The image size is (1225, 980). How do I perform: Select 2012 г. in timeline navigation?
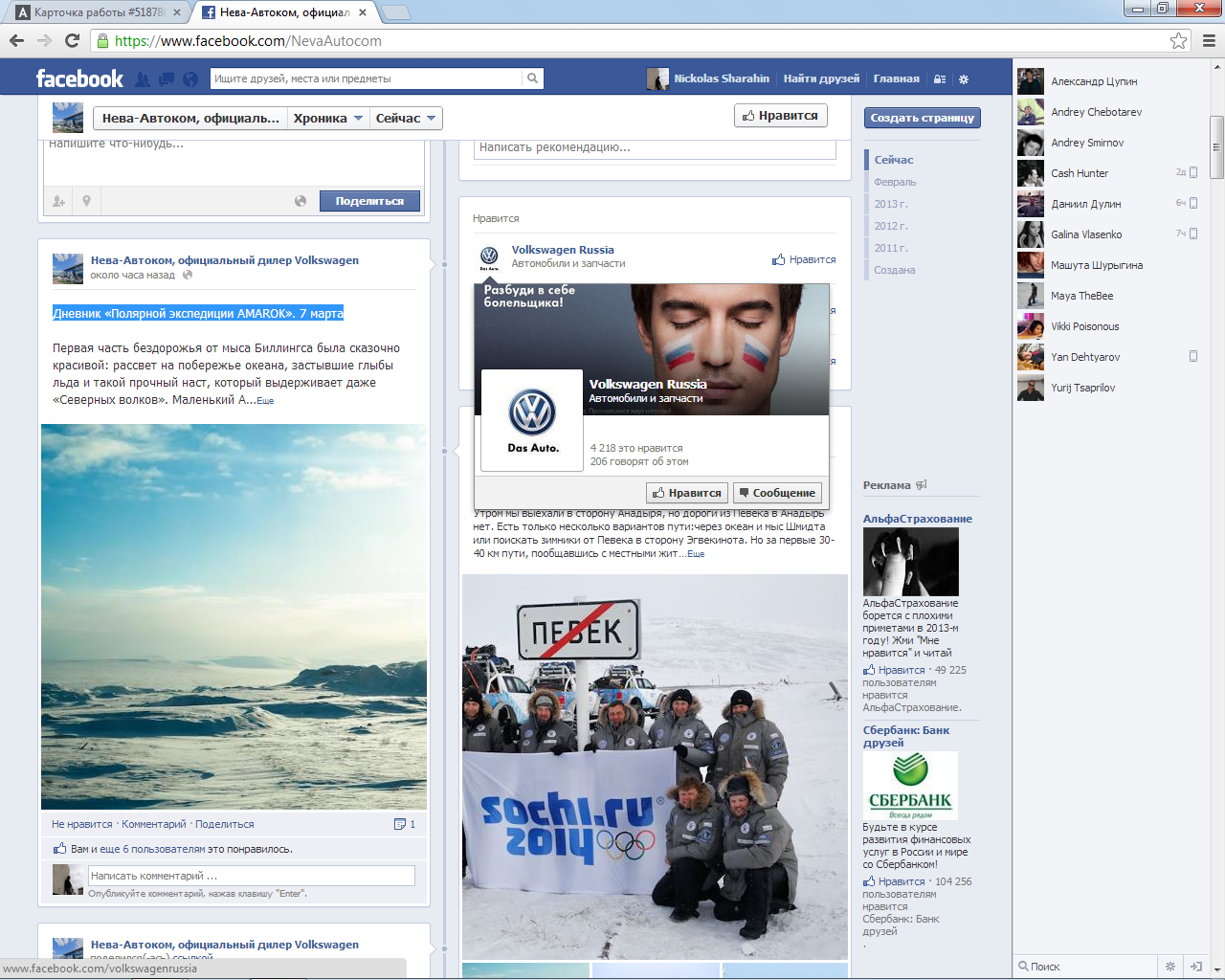click(891, 226)
